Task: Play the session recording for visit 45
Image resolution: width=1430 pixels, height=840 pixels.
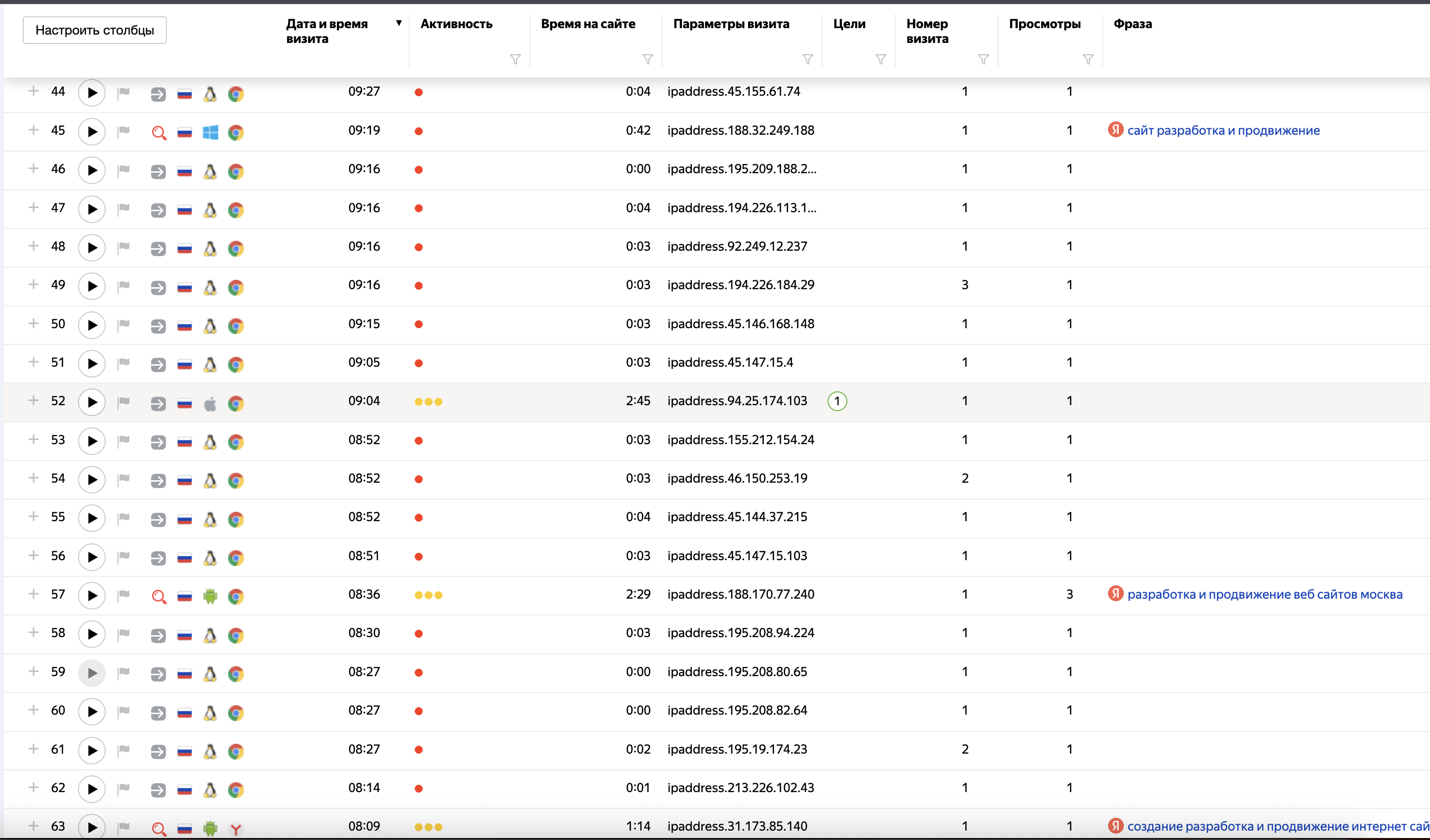Action: pyautogui.click(x=91, y=132)
